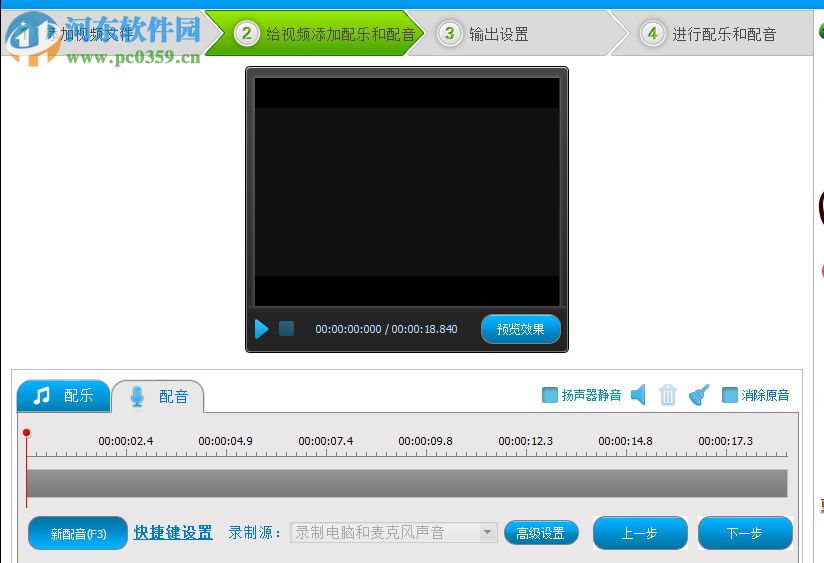
Task: Open the 快捷键设置 shortcut settings link
Action: pyautogui.click(x=173, y=533)
